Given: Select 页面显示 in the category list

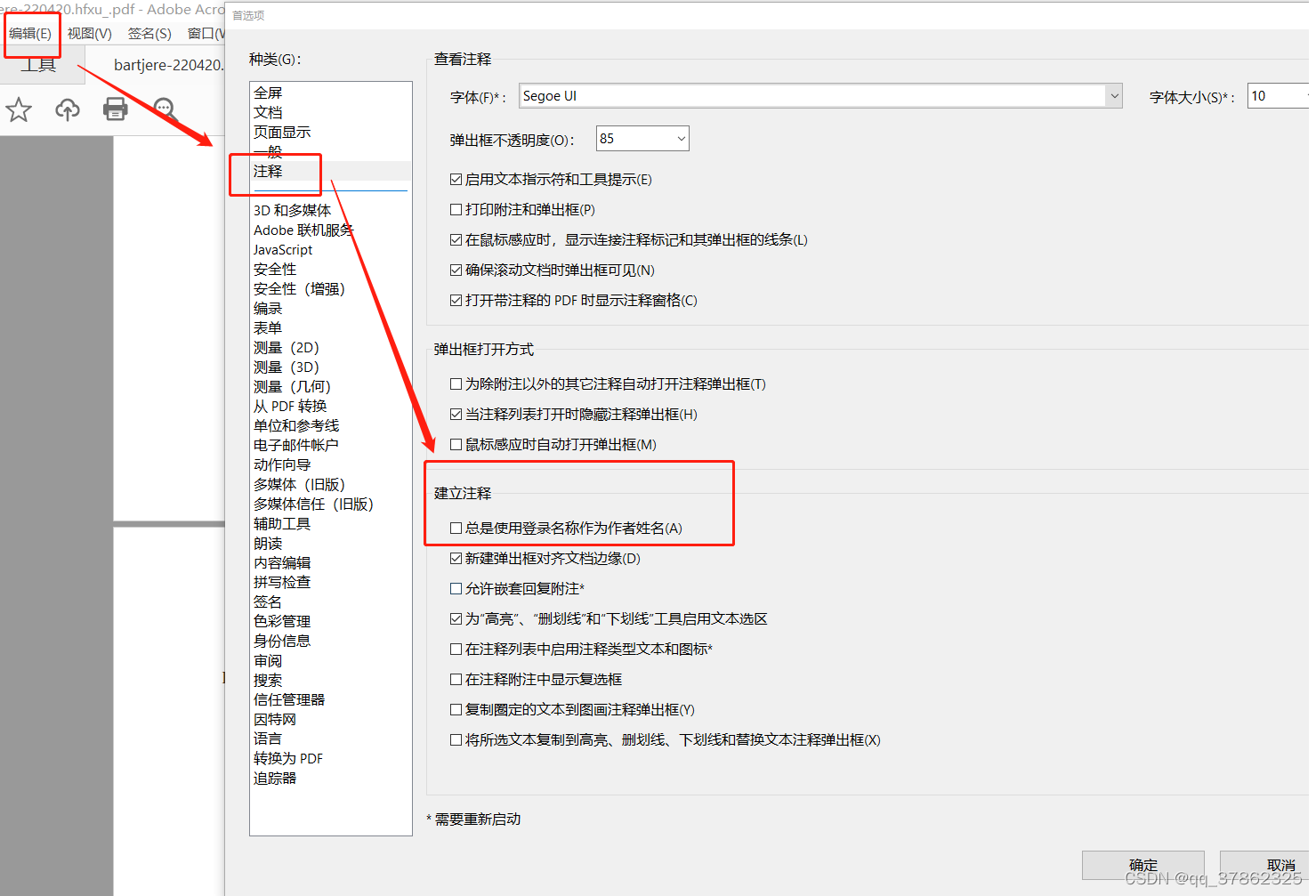Looking at the screenshot, I should (x=282, y=132).
